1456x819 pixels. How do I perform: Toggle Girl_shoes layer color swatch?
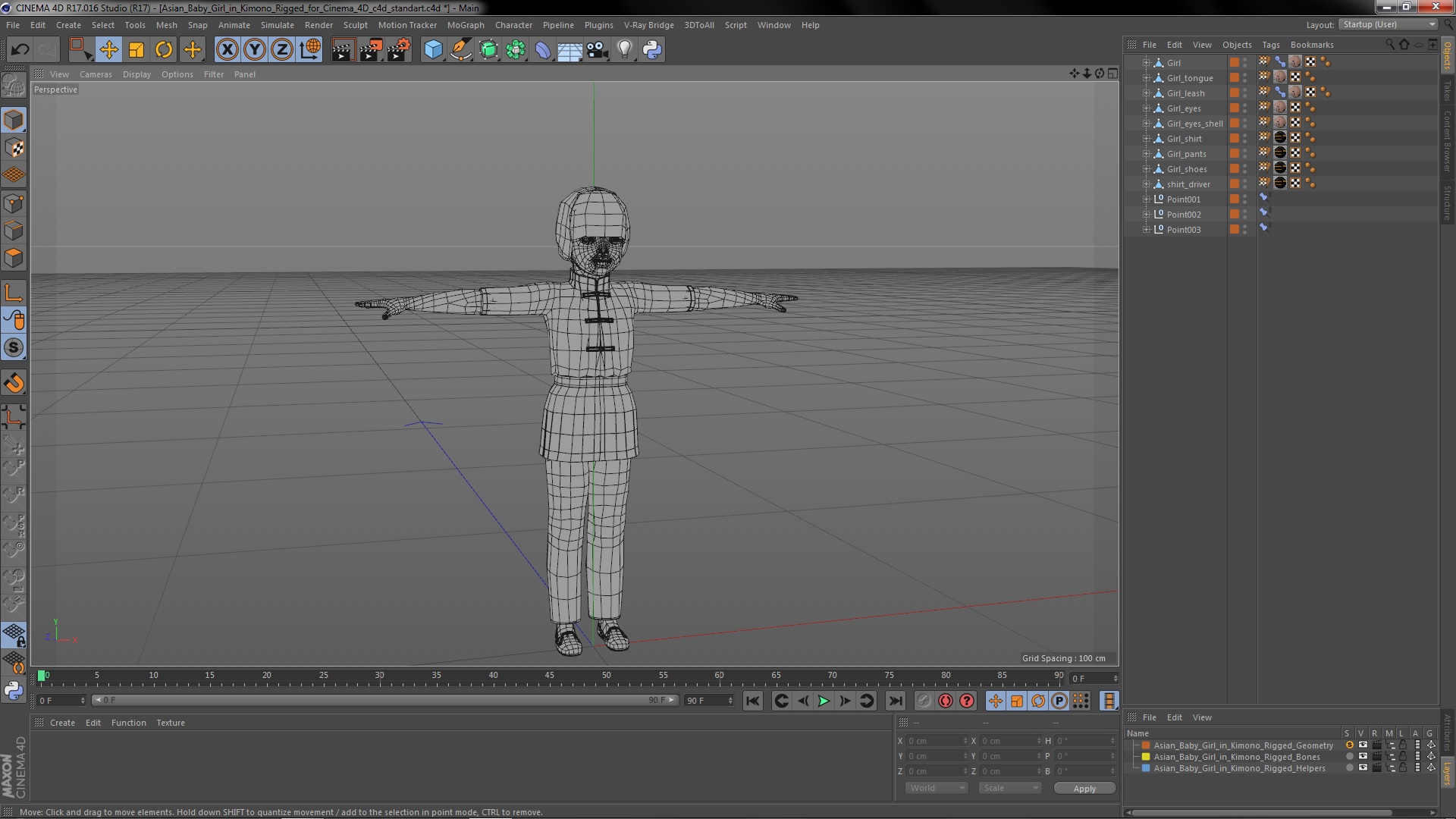point(1235,168)
